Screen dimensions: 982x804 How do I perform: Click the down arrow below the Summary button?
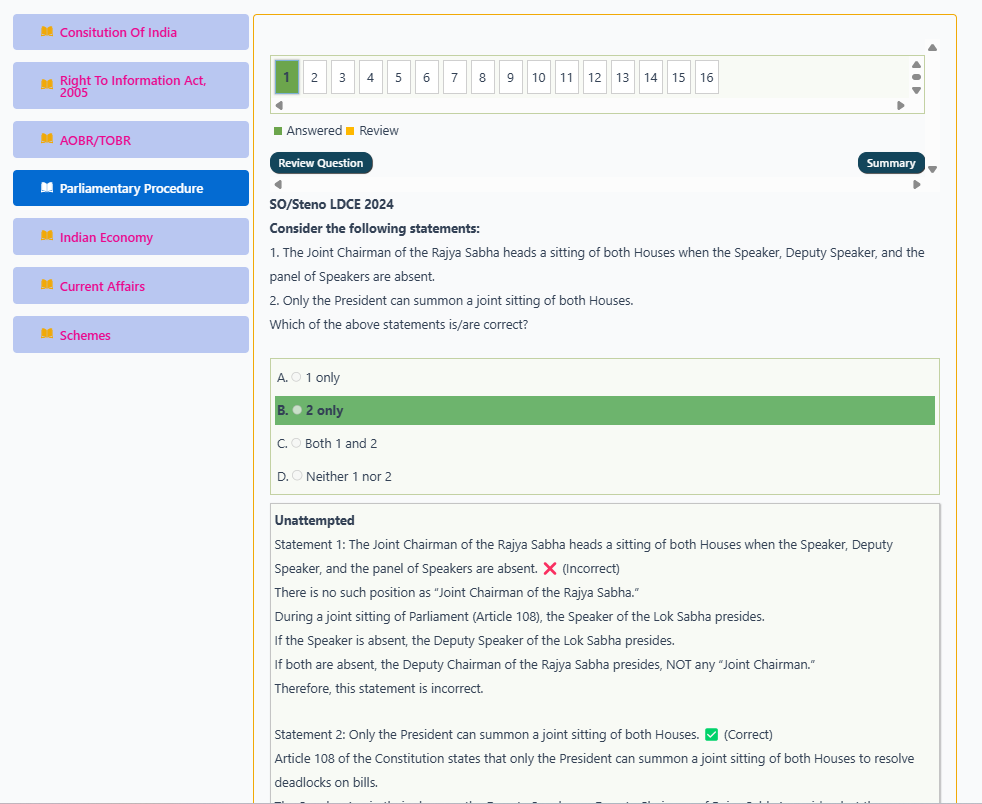click(932, 169)
